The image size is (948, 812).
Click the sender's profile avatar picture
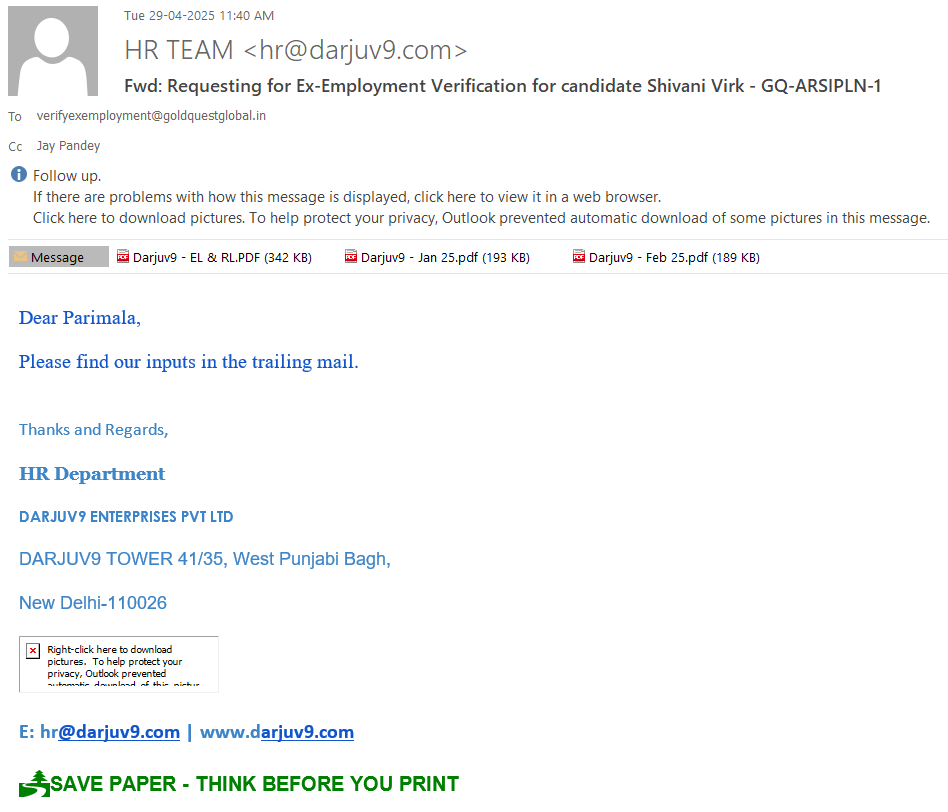(53, 51)
